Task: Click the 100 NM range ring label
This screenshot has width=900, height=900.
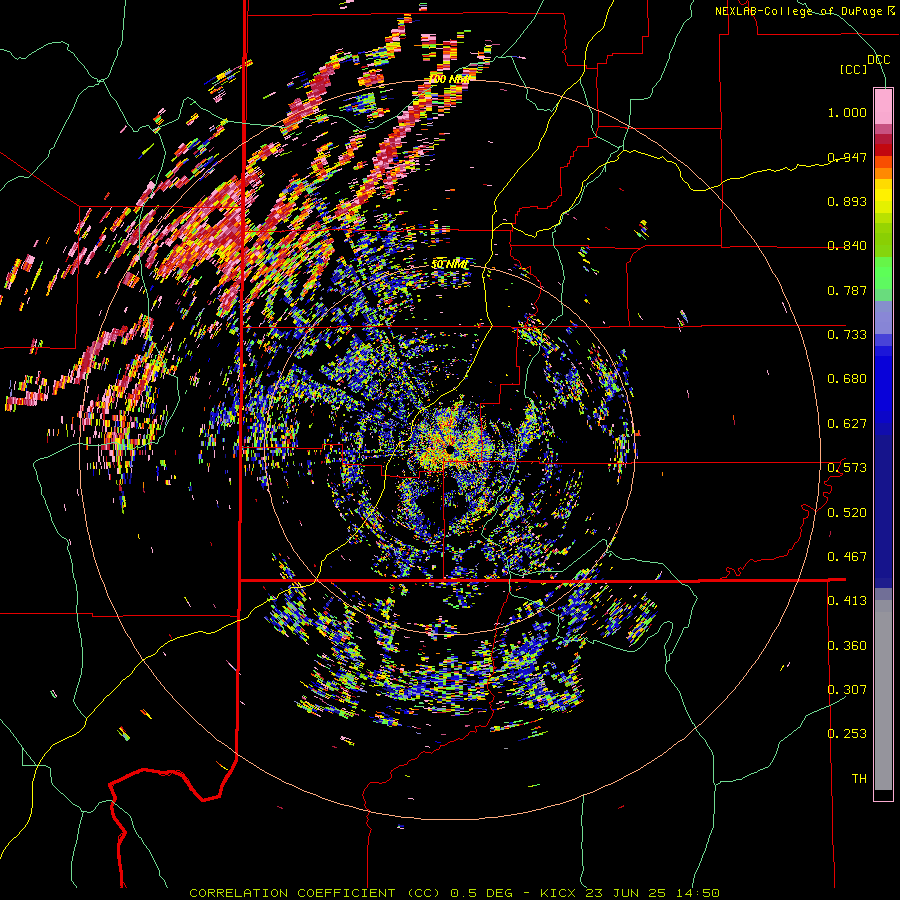Action: 449,79
